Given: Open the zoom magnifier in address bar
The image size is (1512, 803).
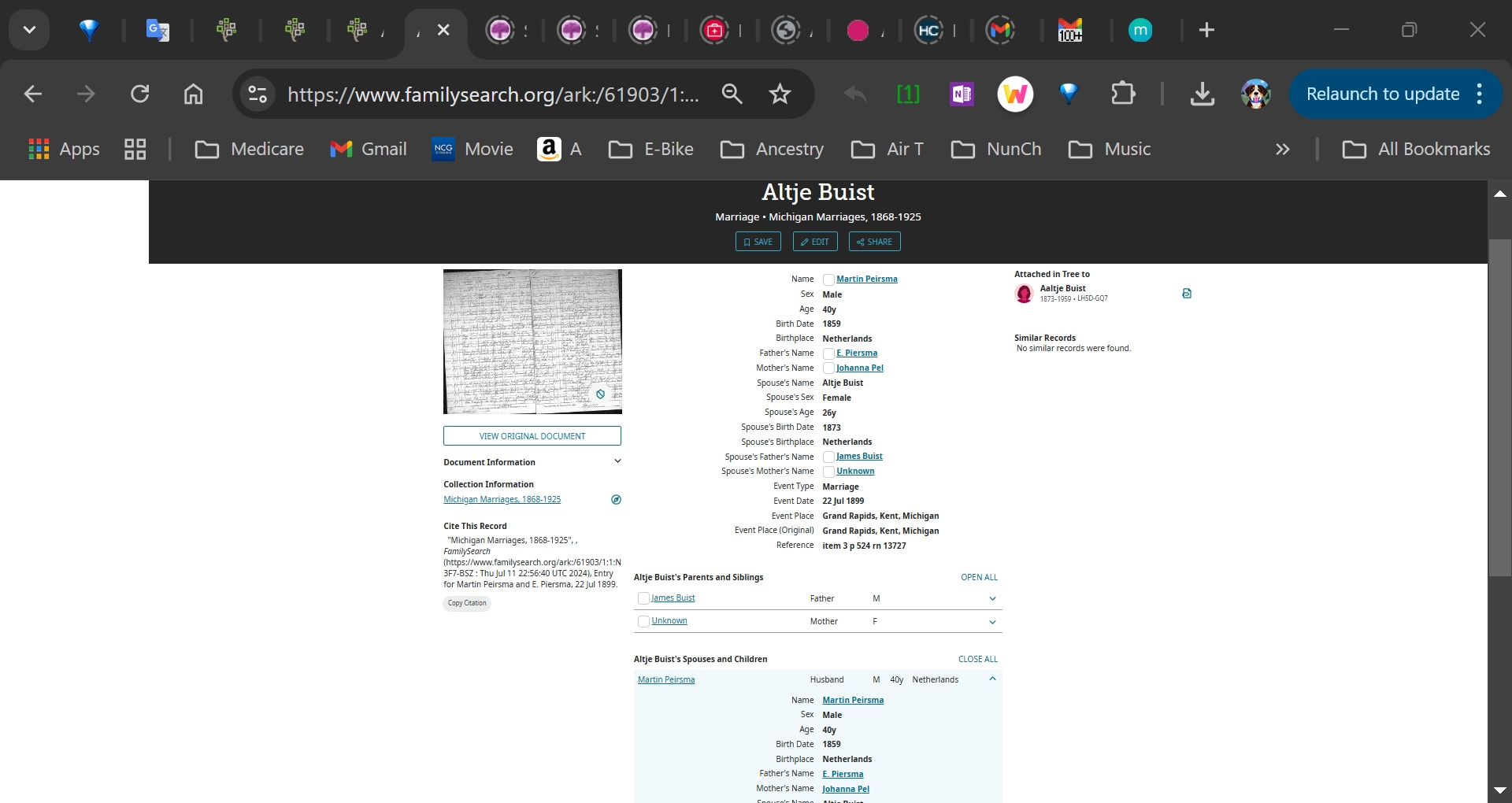Looking at the screenshot, I should 732,94.
